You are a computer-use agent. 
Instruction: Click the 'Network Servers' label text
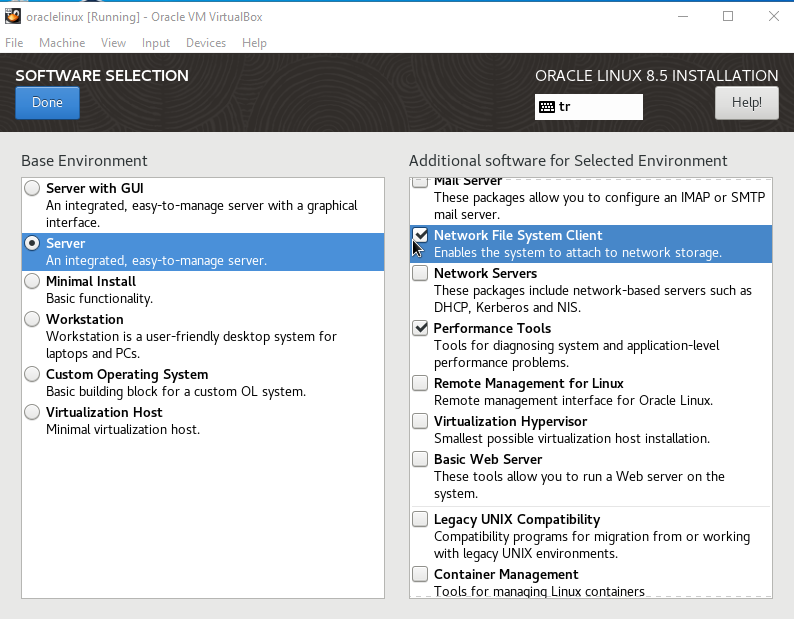click(x=485, y=274)
